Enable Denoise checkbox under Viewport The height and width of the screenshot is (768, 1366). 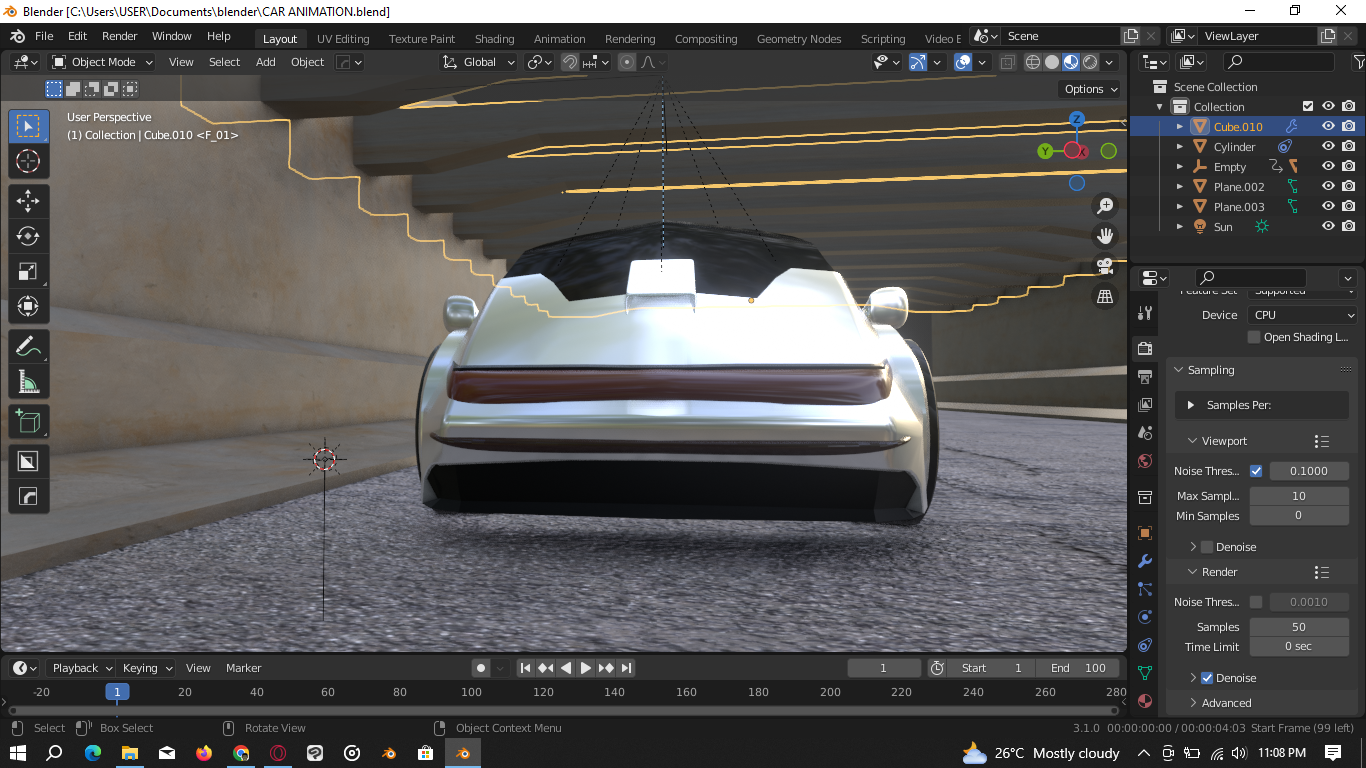click(1207, 547)
